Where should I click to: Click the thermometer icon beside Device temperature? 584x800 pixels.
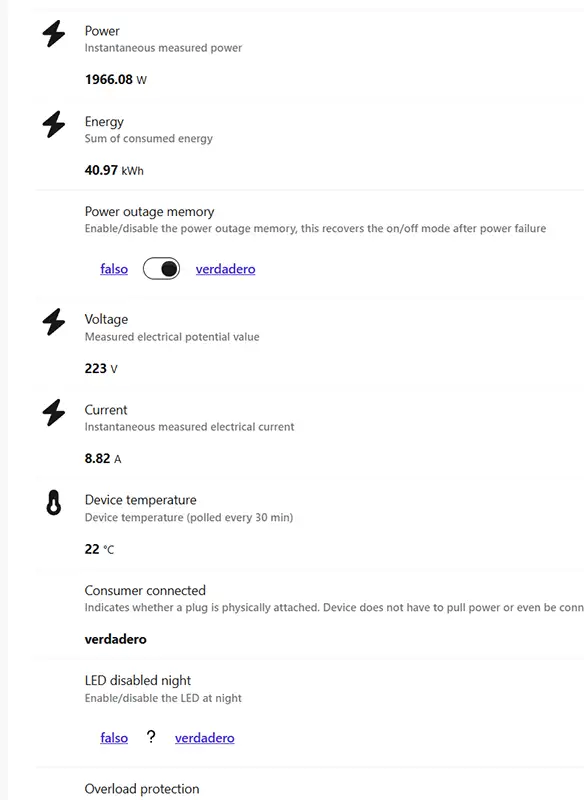(x=52, y=502)
